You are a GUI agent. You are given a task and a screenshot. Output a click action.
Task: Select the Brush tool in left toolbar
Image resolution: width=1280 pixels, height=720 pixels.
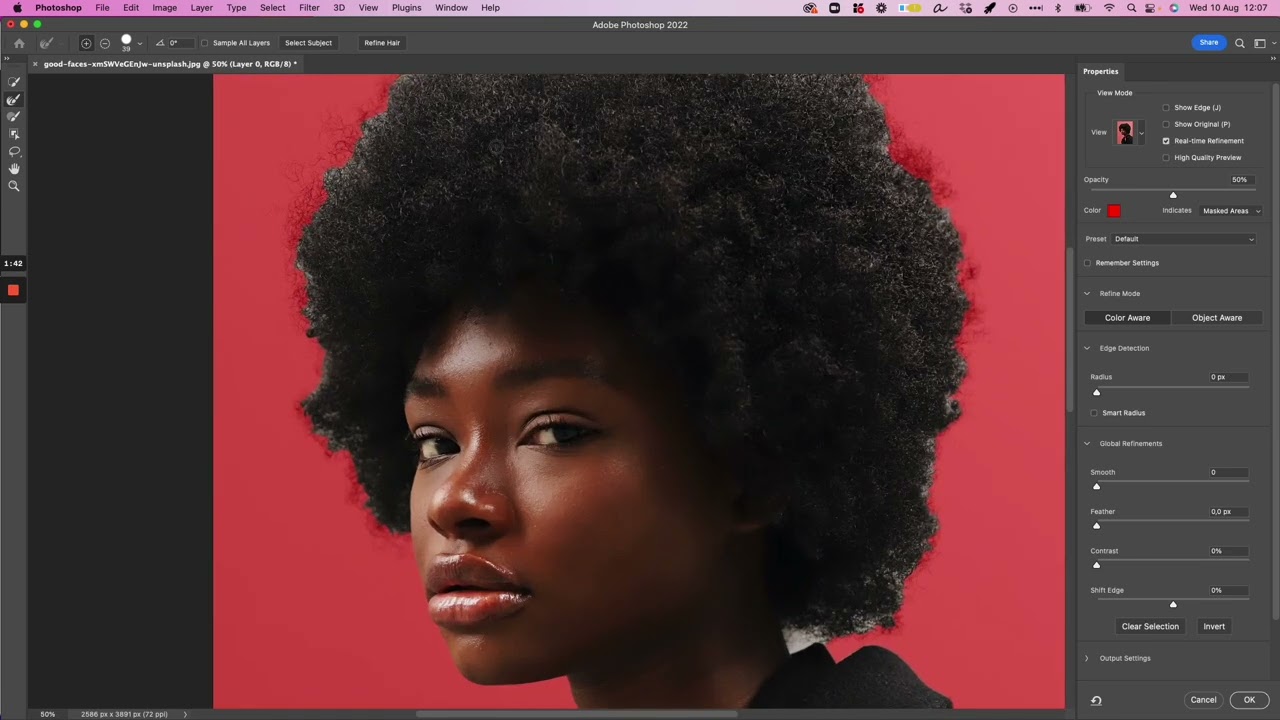coord(14,117)
